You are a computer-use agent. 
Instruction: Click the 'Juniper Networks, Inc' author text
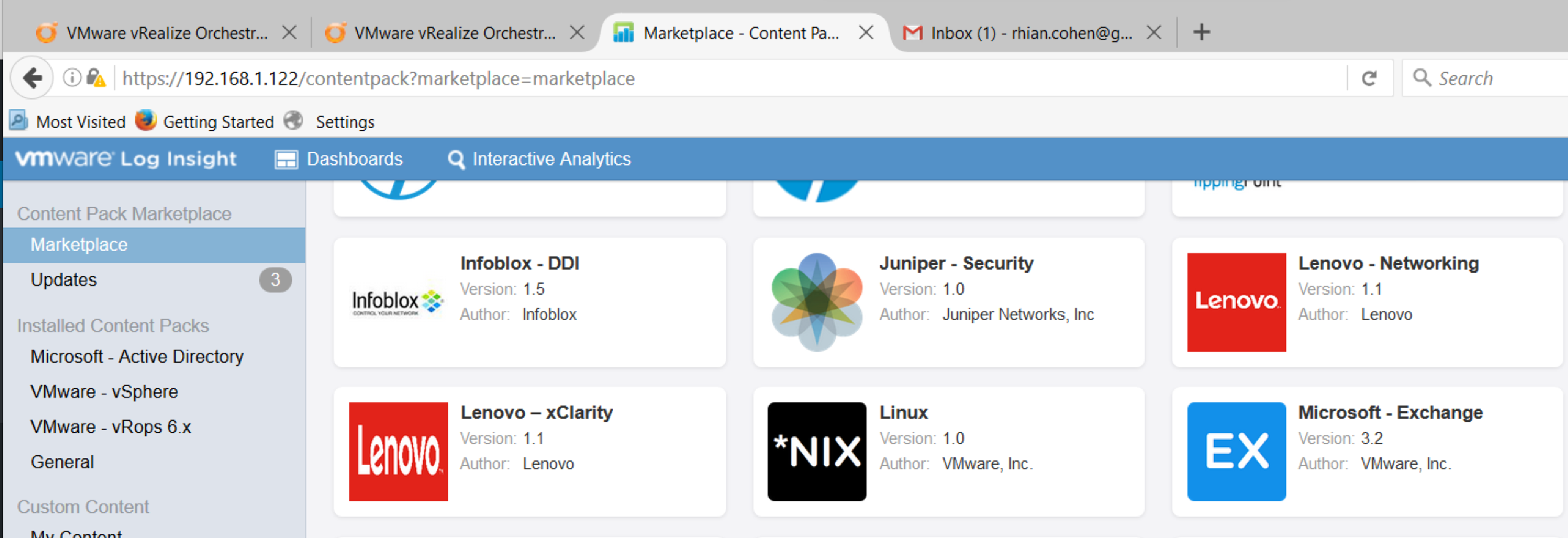click(1018, 314)
